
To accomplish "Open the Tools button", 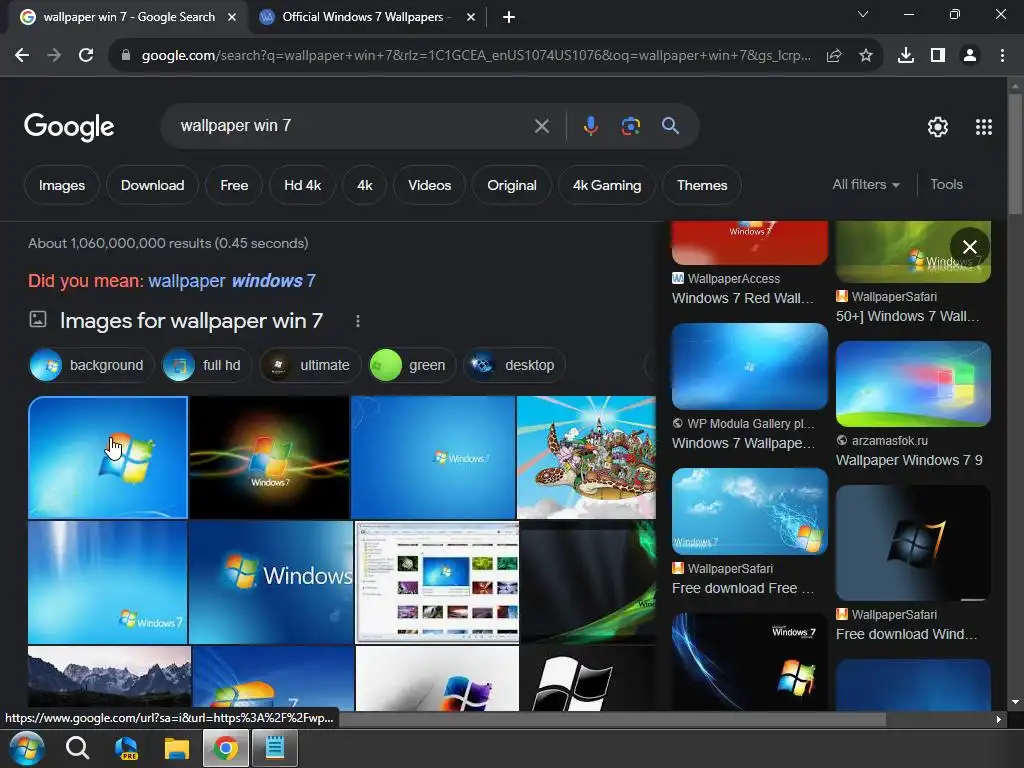I will [x=946, y=185].
